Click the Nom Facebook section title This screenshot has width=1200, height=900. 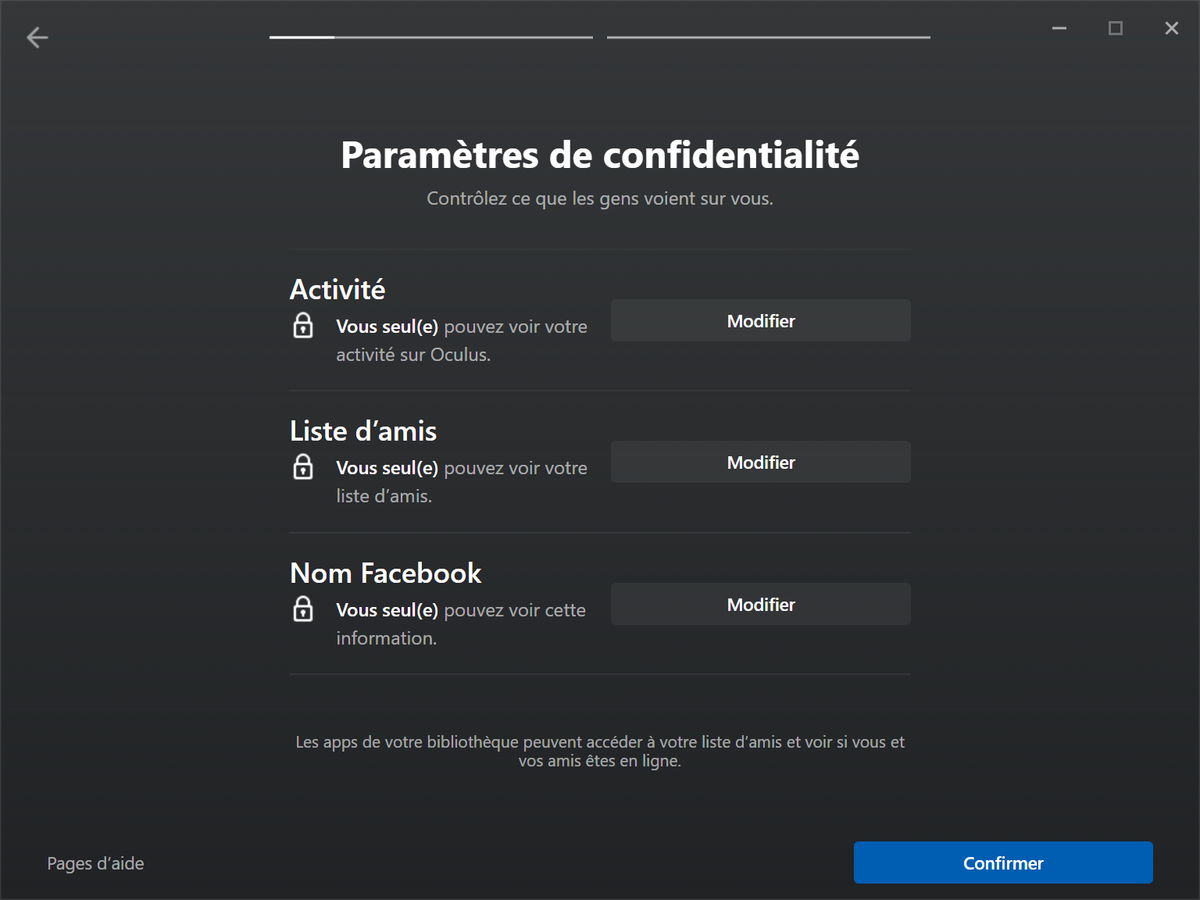pyautogui.click(x=386, y=573)
